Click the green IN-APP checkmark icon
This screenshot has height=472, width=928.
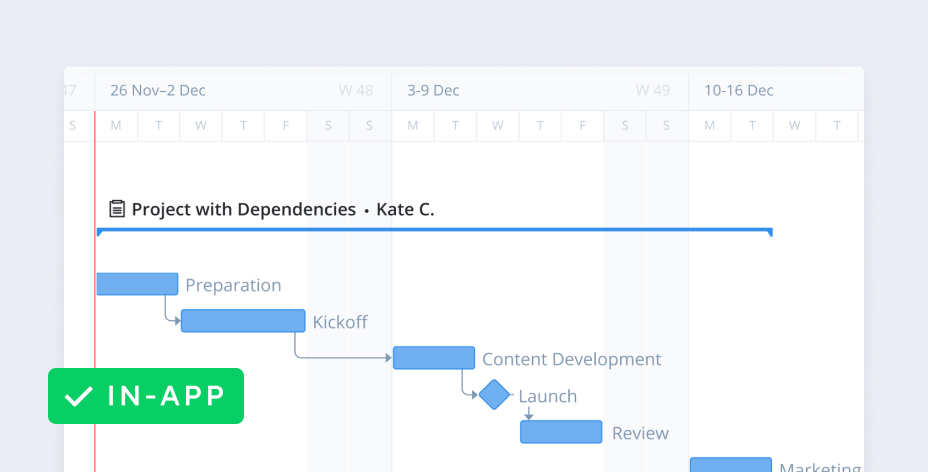click(78, 396)
